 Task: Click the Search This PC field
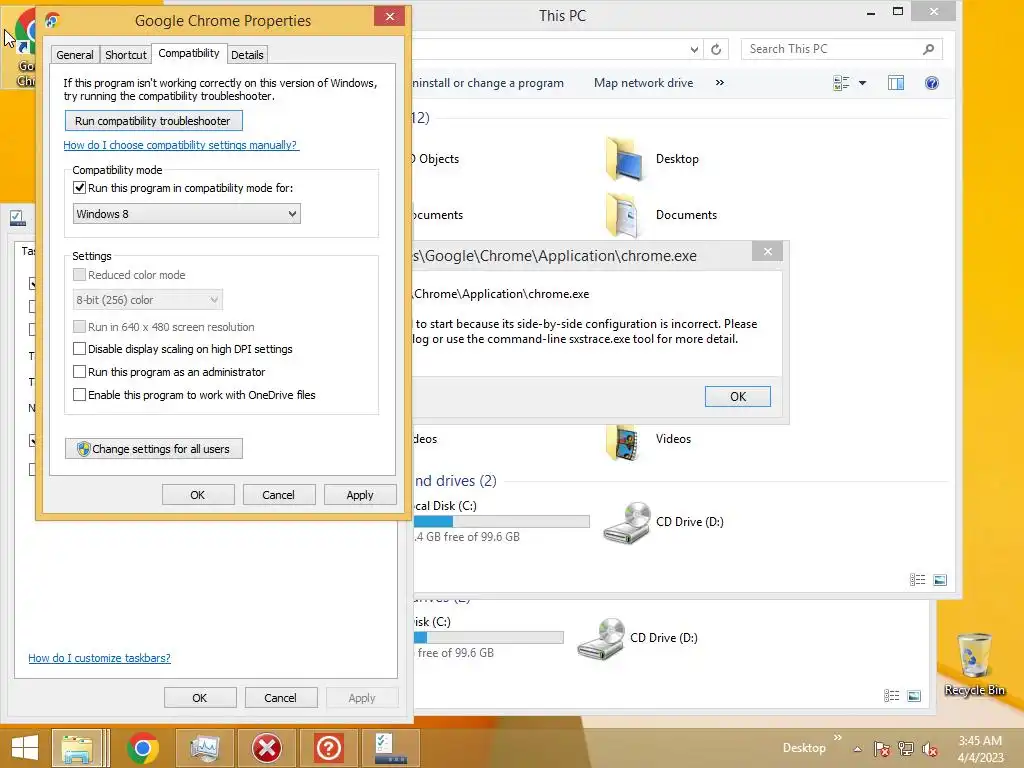click(x=841, y=49)
